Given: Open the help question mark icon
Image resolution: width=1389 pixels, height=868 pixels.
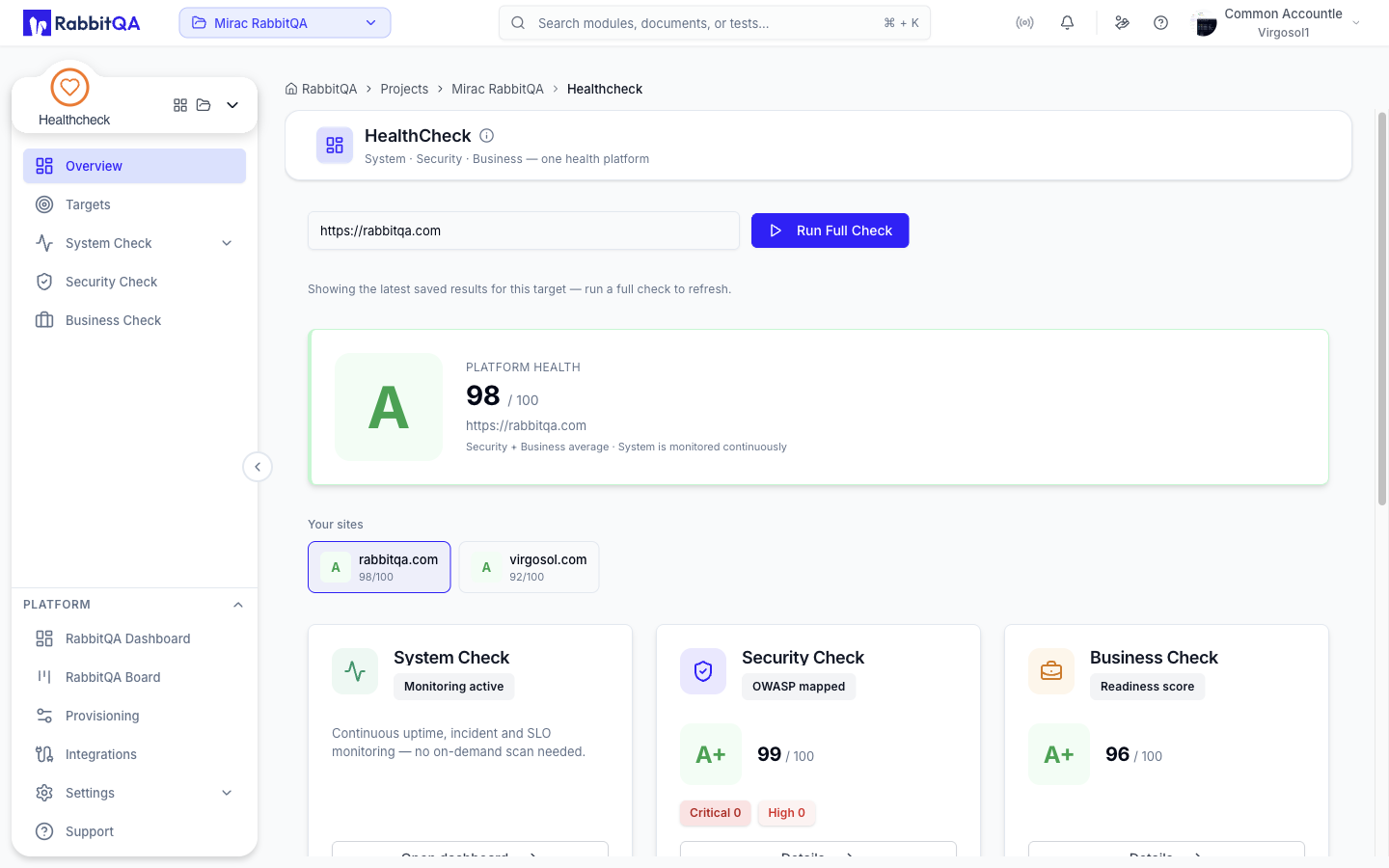Looking at the screenshot, I should [x=1160, y=23].
